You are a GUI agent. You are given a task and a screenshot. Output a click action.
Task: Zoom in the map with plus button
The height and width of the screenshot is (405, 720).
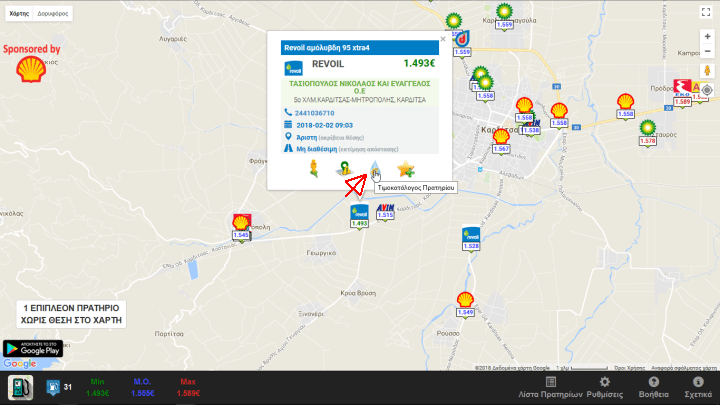click(707, 37)
